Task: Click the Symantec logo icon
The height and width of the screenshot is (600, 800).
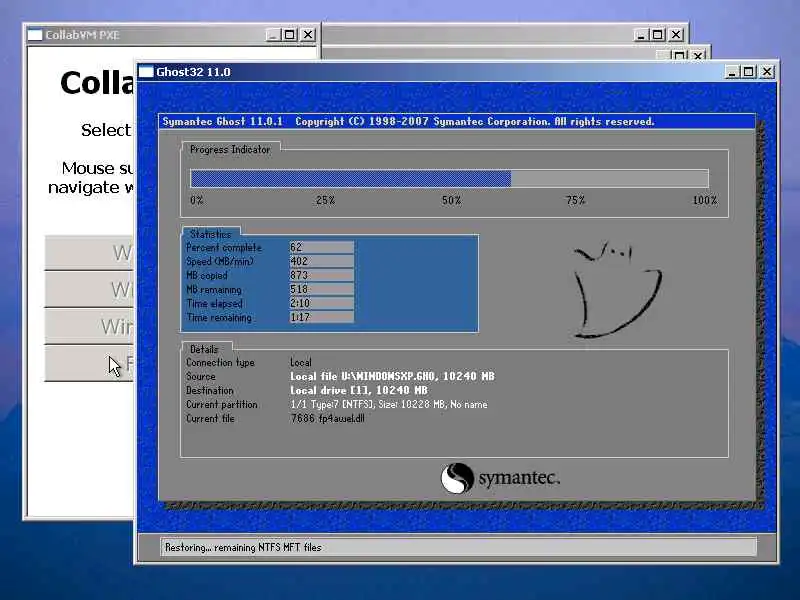Action: (457, 478)
